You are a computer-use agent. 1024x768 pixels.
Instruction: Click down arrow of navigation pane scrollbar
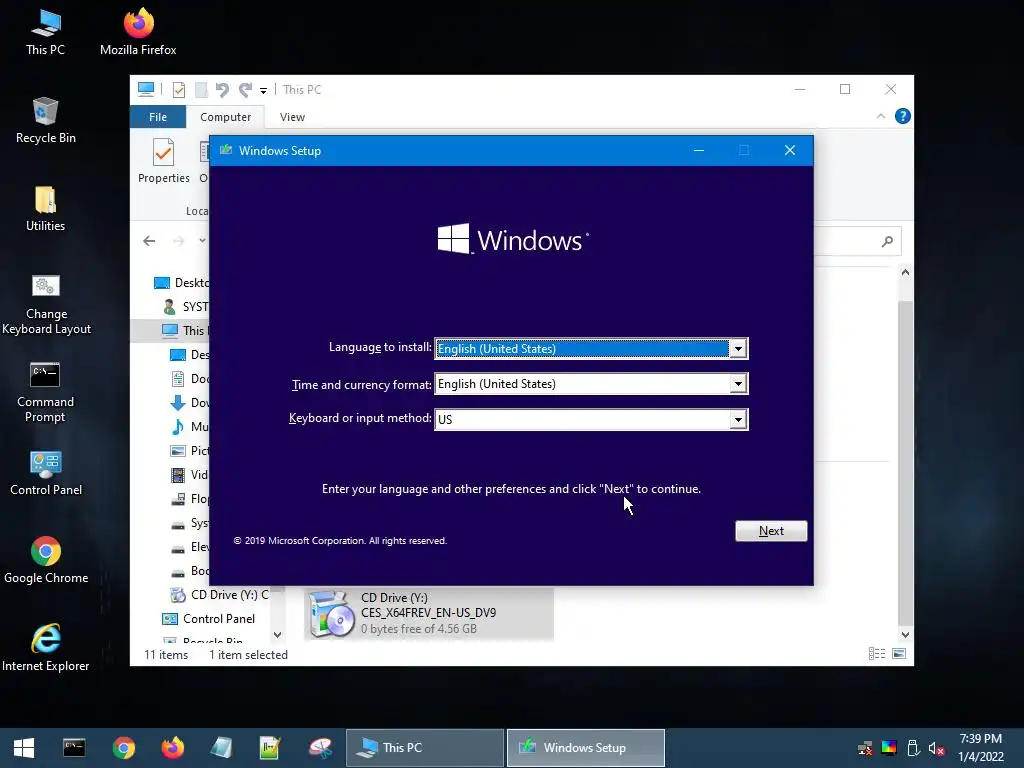[278, 635]
